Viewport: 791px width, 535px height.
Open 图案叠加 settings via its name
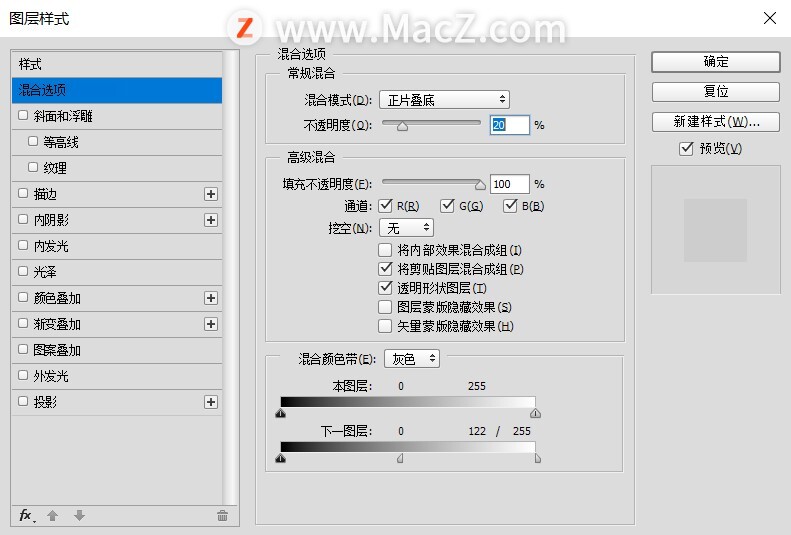pyautogui.click(x=57, y=350)
